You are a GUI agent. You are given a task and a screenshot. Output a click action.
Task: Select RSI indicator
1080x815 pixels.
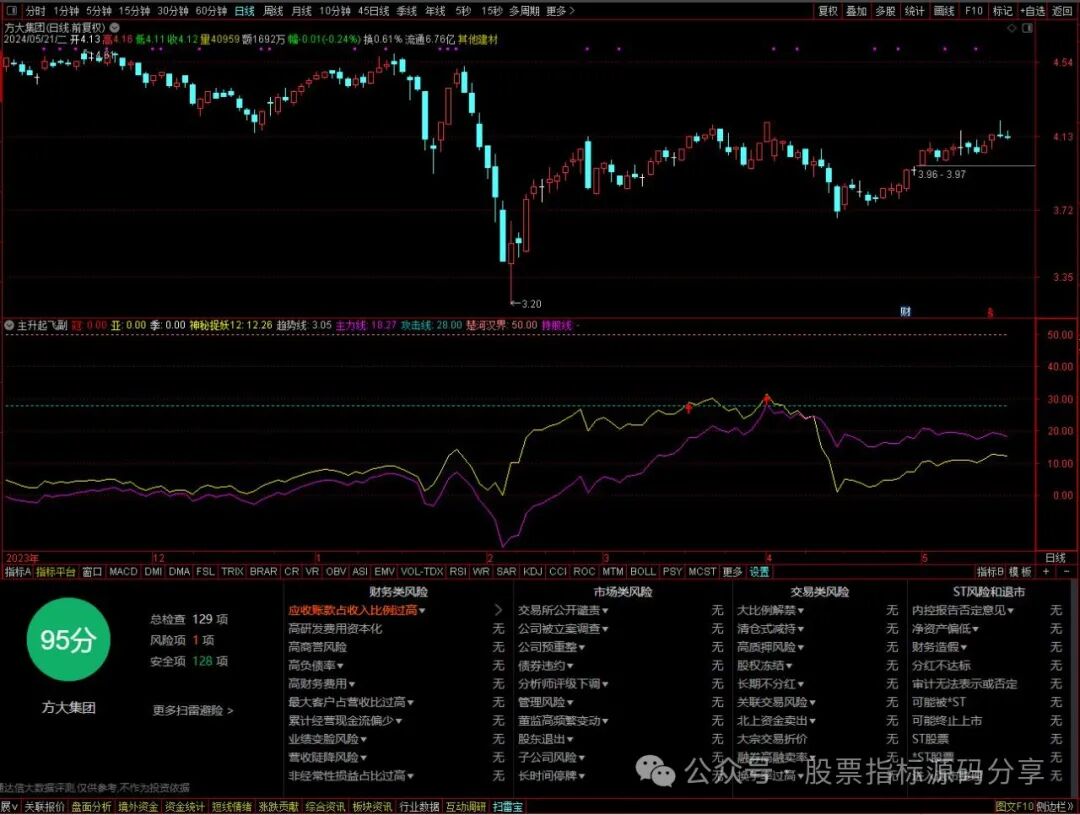point(457,572)
